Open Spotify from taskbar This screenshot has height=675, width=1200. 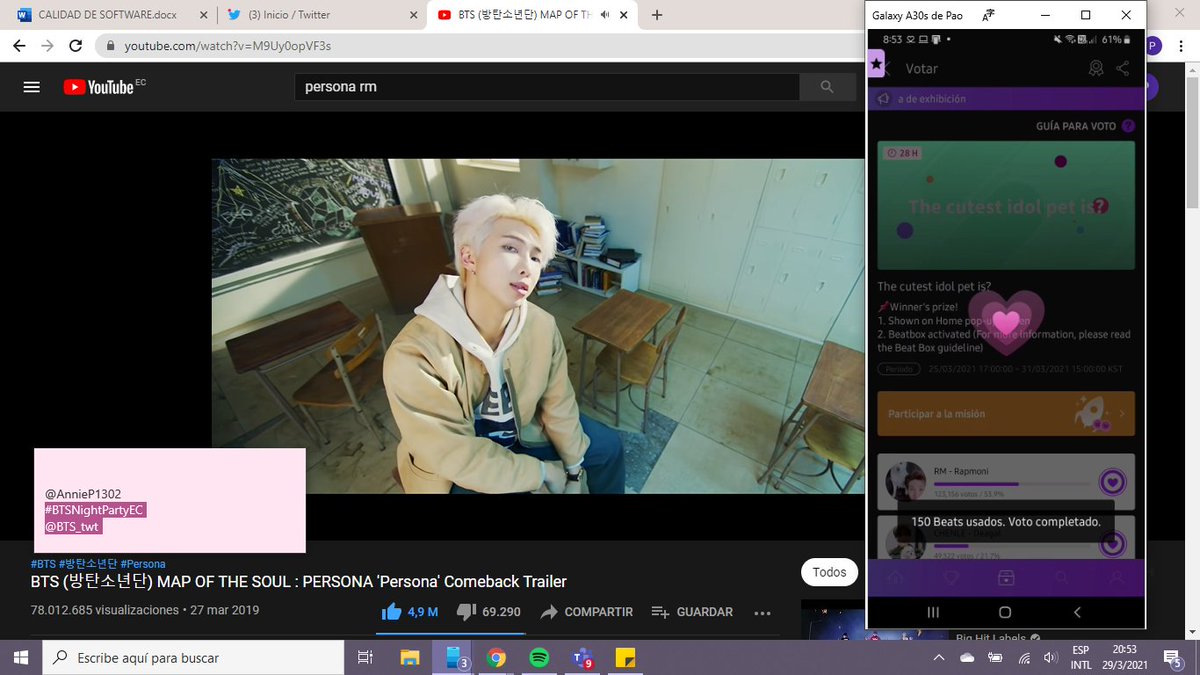coord(539,658)
